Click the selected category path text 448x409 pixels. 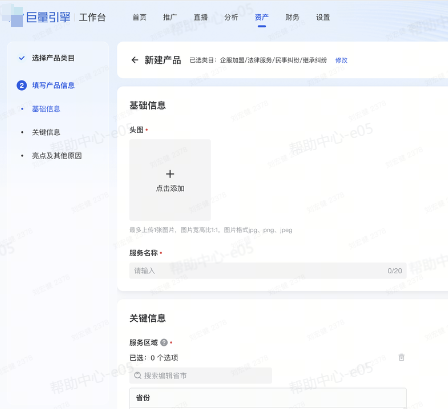coord(273,60)
